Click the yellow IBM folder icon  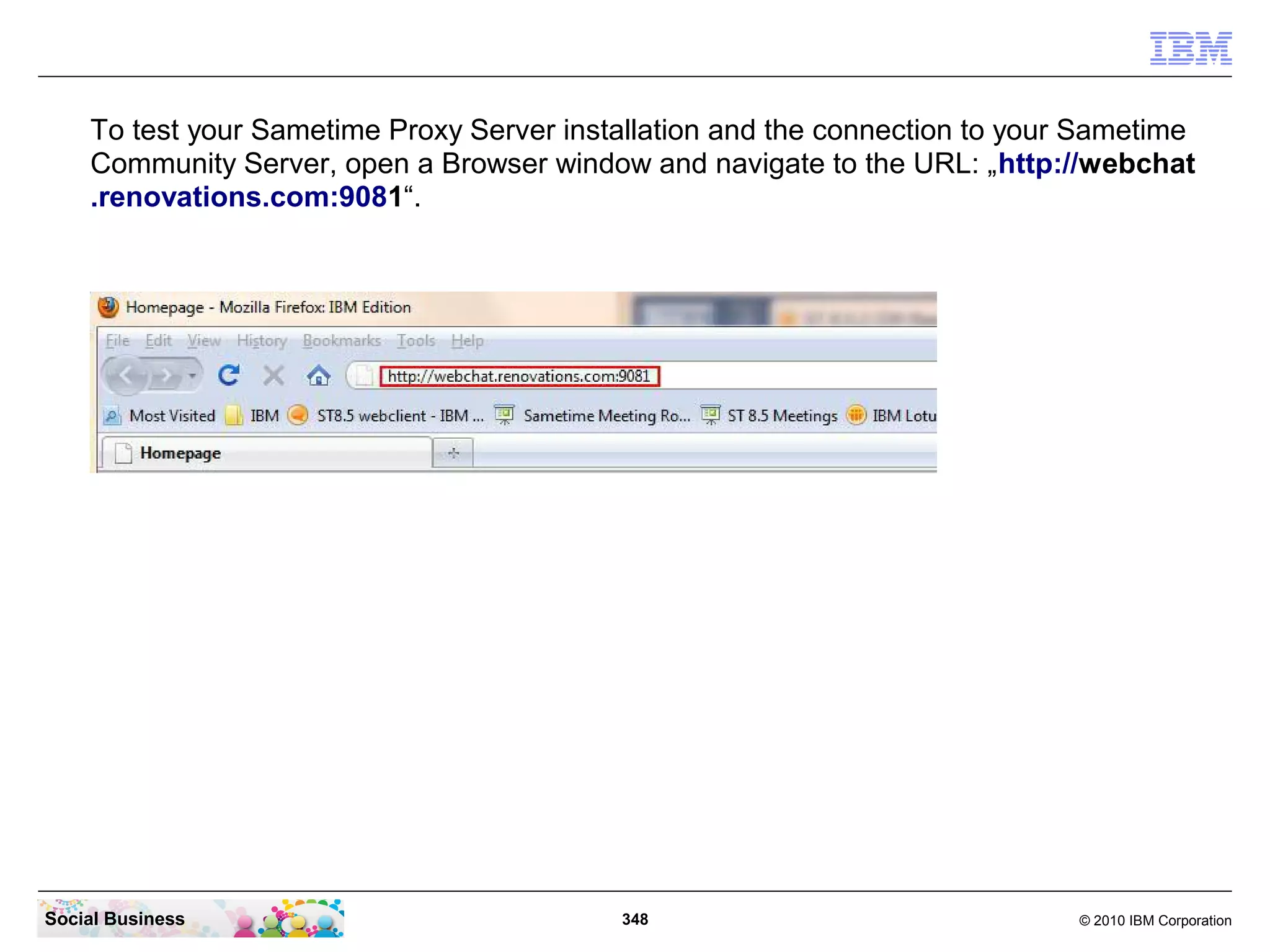coord(234,416)
